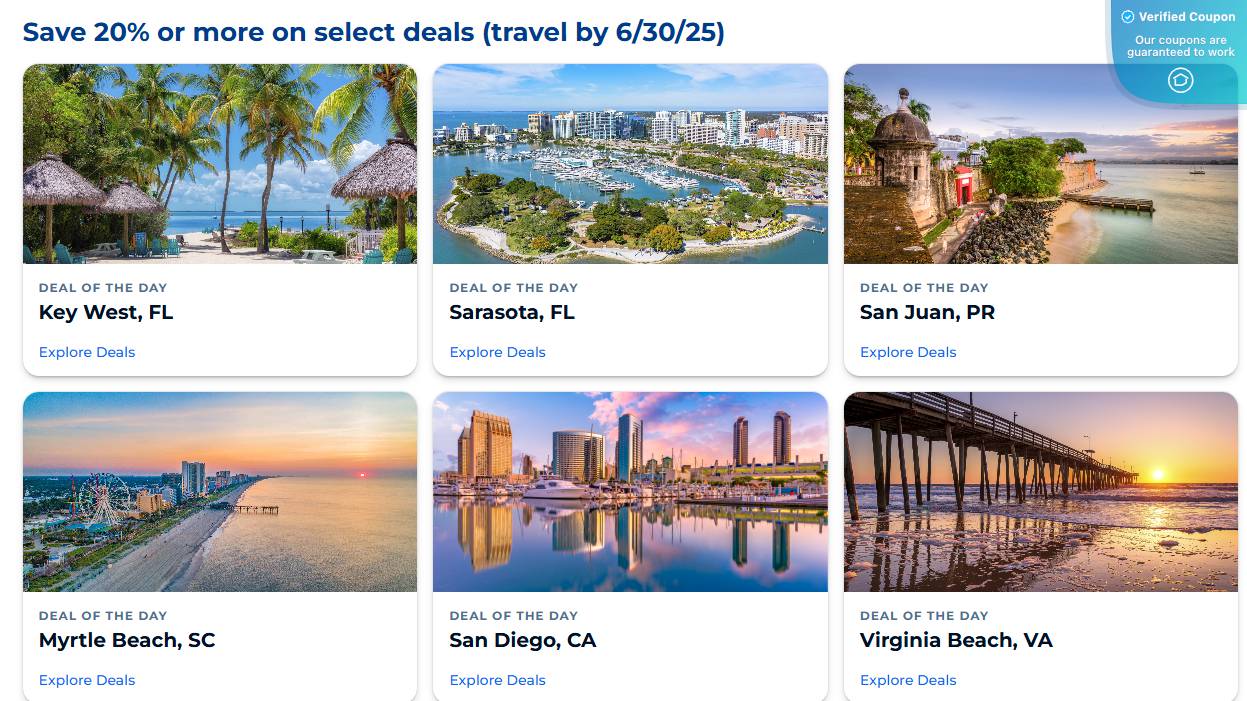Click the Myrtle Beach ferris wheel photo
Image resolution: width=1247 pixels, height=701 pixels.
click(x=220, y=491)
